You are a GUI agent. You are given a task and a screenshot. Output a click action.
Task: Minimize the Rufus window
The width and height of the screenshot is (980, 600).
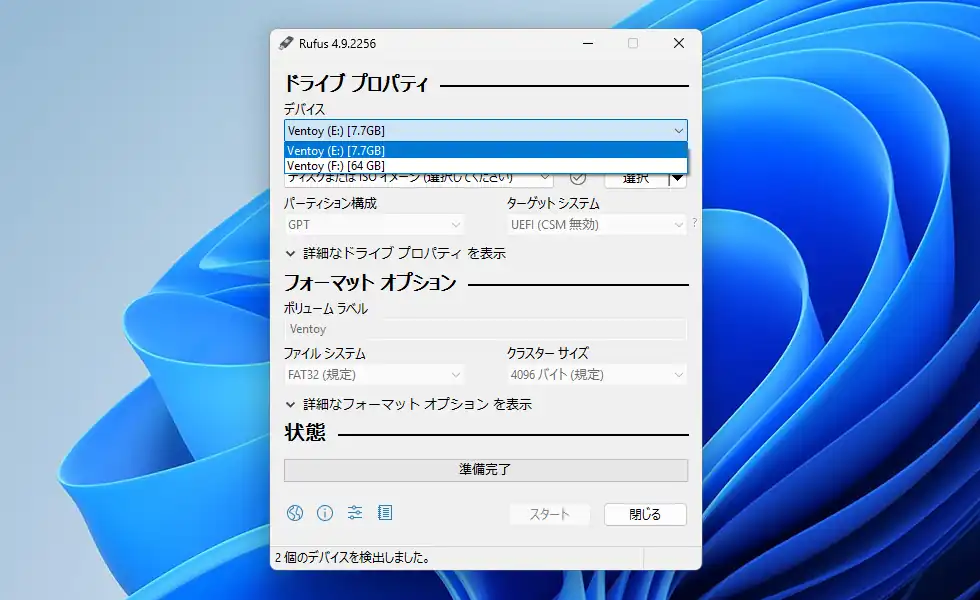click(x=588, y=43)
